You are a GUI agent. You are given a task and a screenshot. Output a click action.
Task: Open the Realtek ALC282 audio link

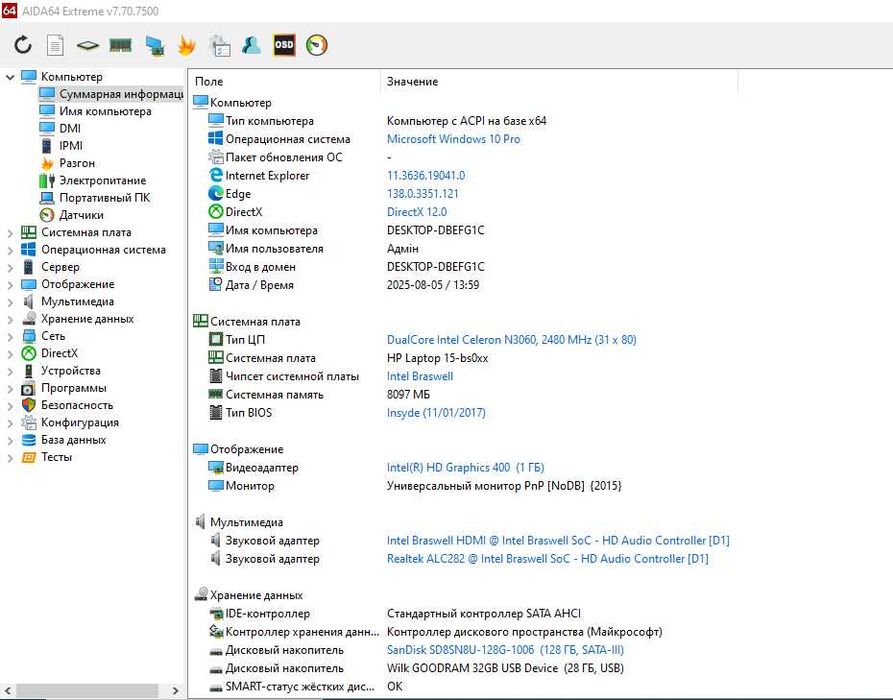(x=548, y=558)
